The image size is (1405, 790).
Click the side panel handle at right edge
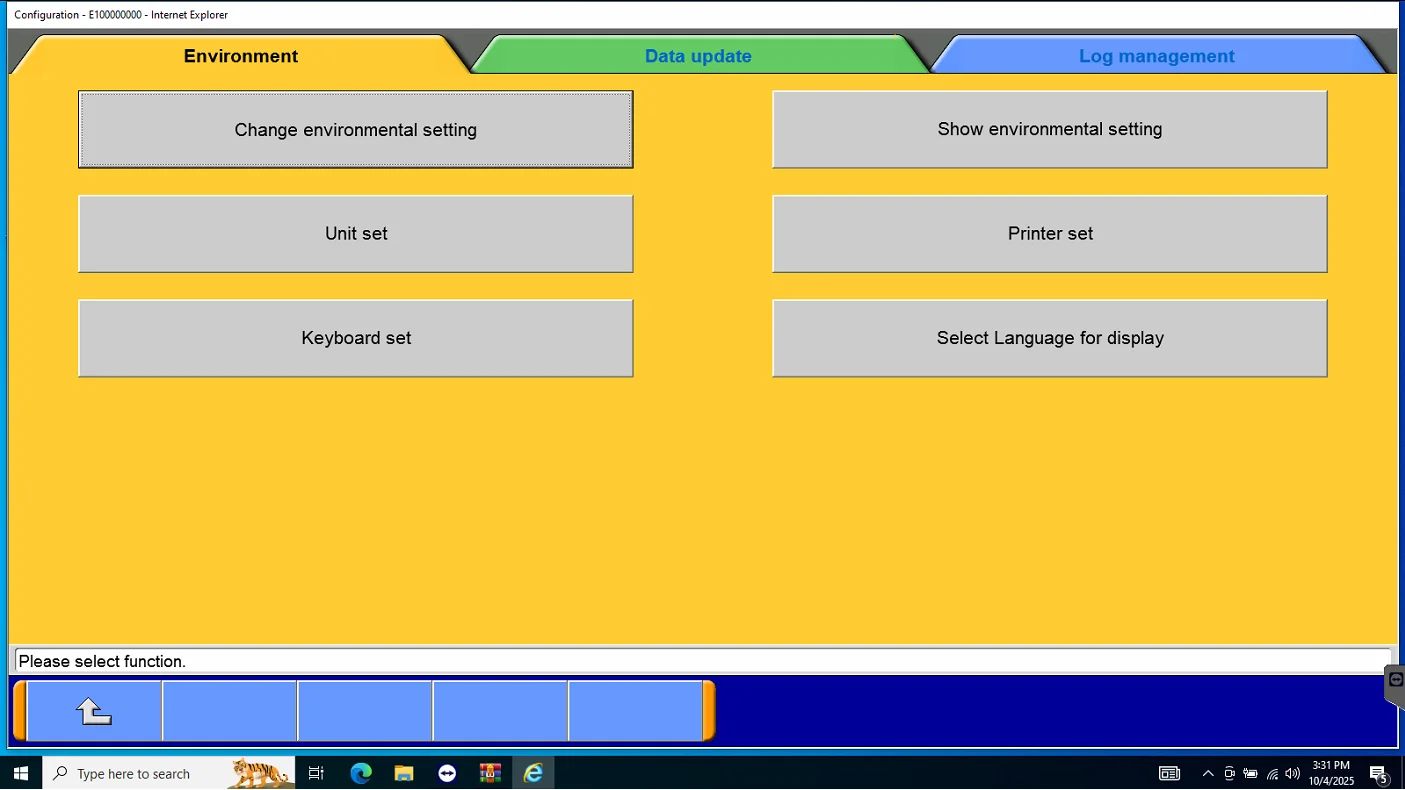tap(1395, 684)
